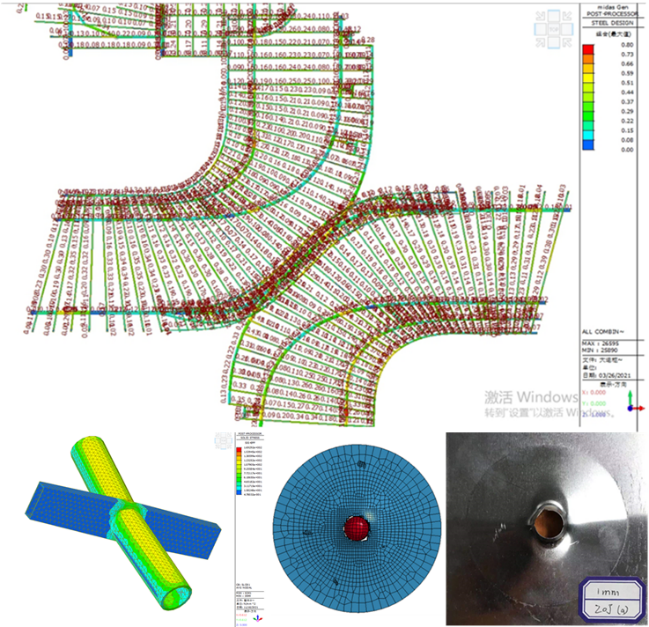Select the left face box of view navigator
649x627 pixels.
click(x=540, y=31)
